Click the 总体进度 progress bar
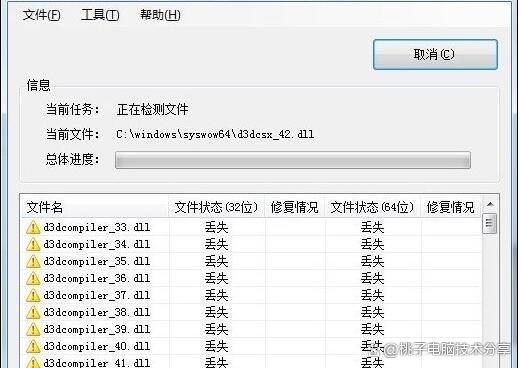The width and height of the screenshot is (521, 368). point(293,160)
